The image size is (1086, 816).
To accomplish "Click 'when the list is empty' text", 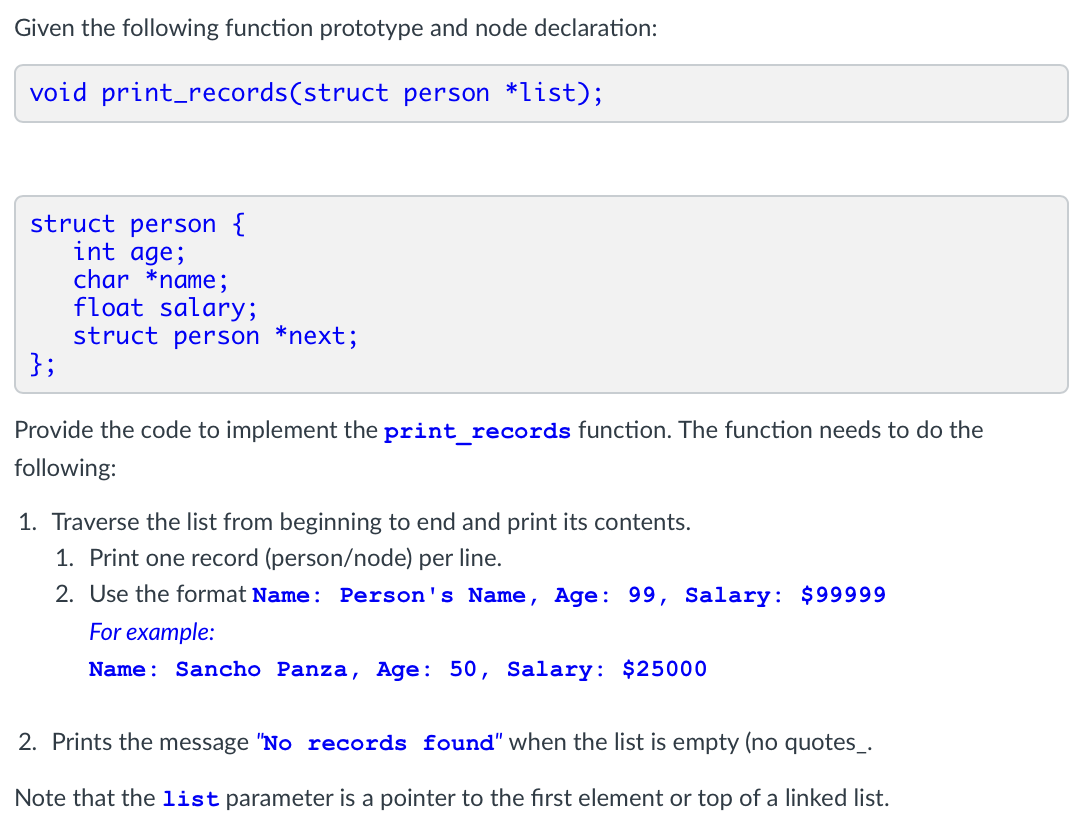I will (623, 742).
